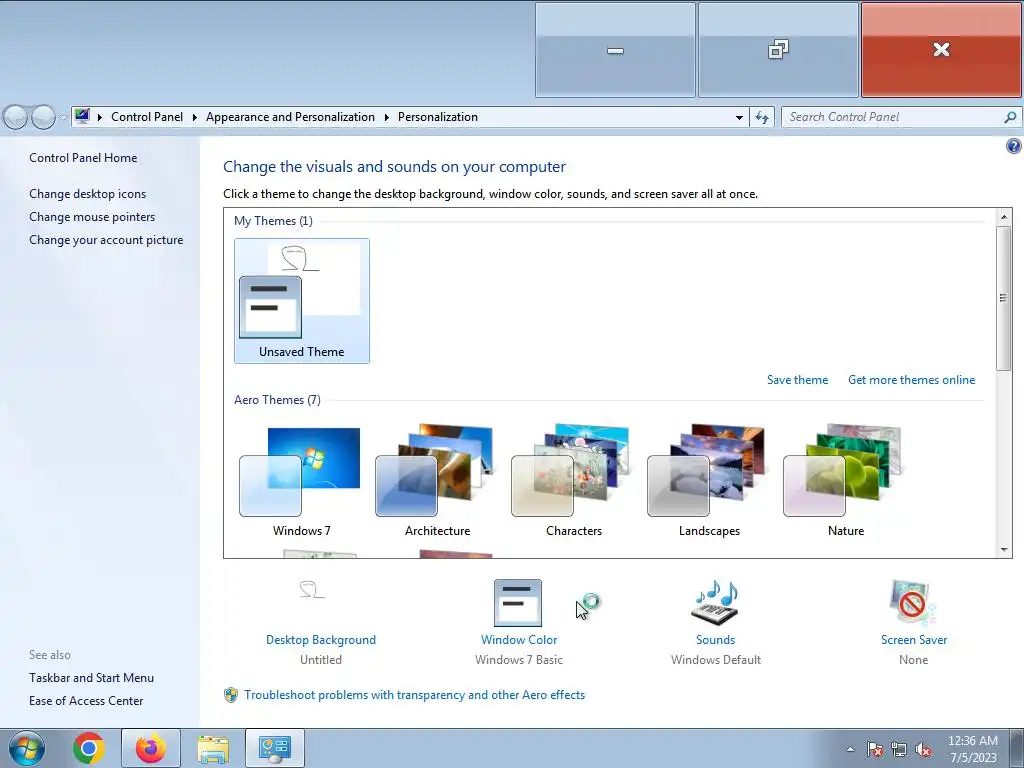Viewport: 1024px width, 768px height.
Task: Restore down the Personalization window
Action: 778,50
